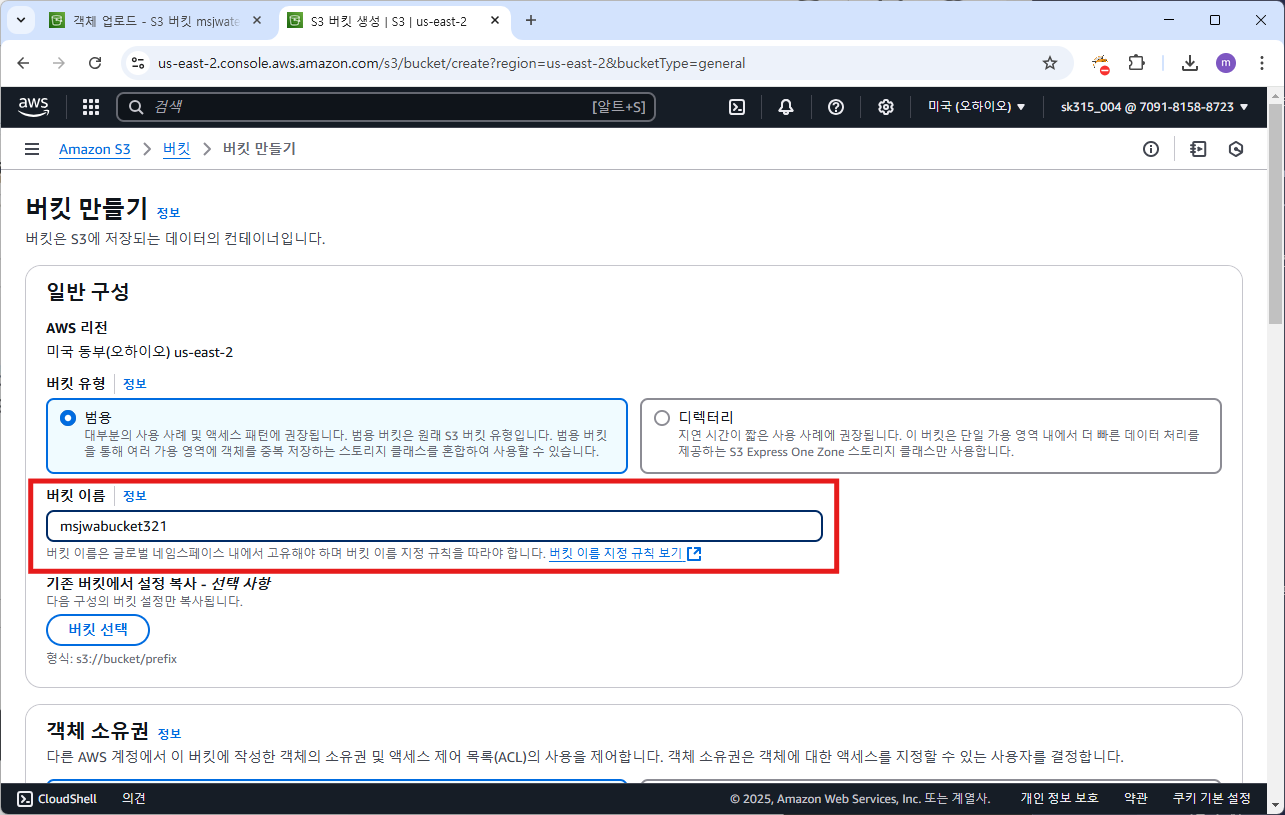Open 개인 정보 보호 footer link

coord(1059,798)
